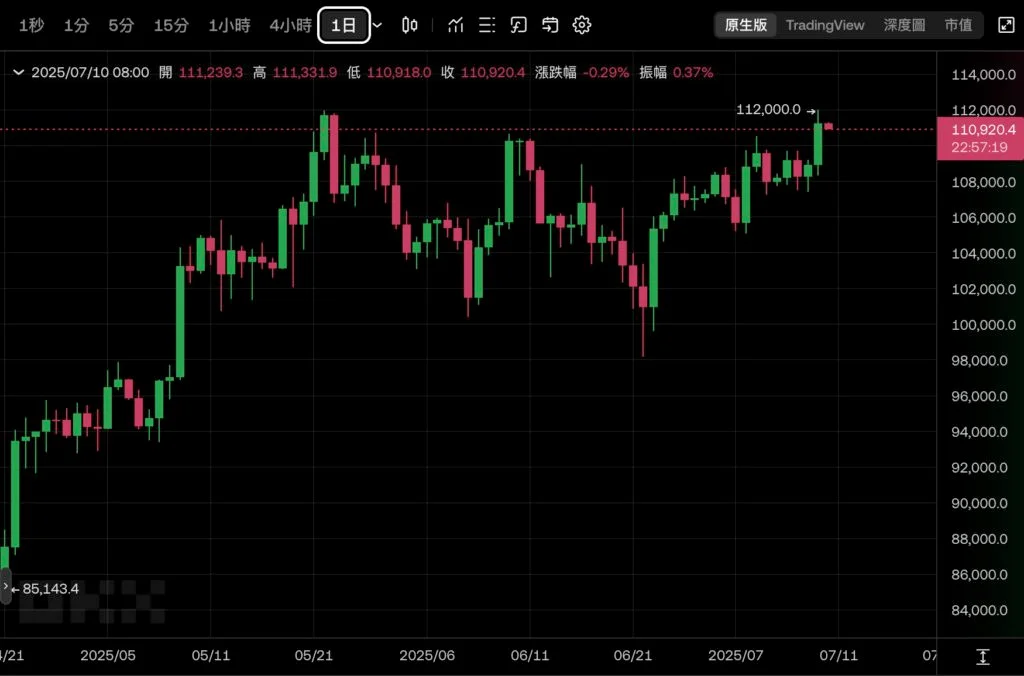This screenshot has width=1024, height=676.
Task: Switch to the 原生版 chart mode
Action: pos(745,25)
